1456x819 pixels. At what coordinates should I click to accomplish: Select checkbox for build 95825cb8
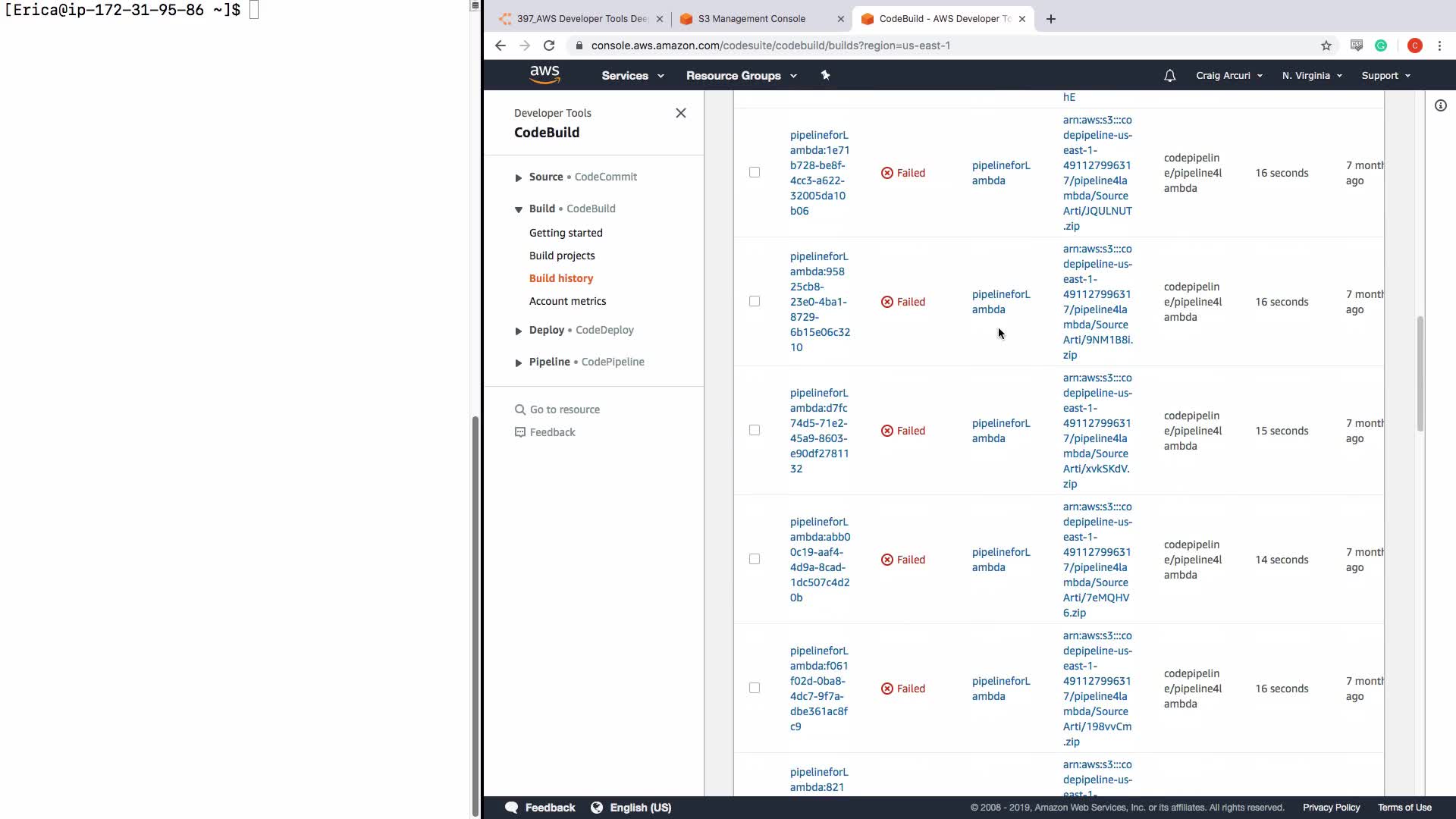coord(754,302)
